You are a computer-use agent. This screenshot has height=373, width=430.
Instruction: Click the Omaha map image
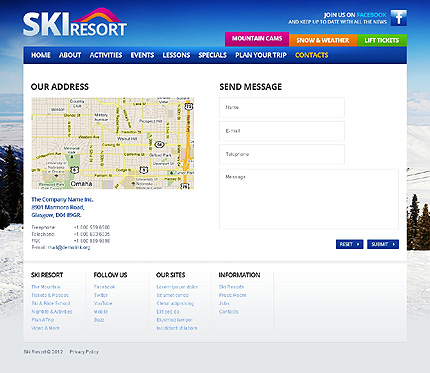click(x=113, y=143)
